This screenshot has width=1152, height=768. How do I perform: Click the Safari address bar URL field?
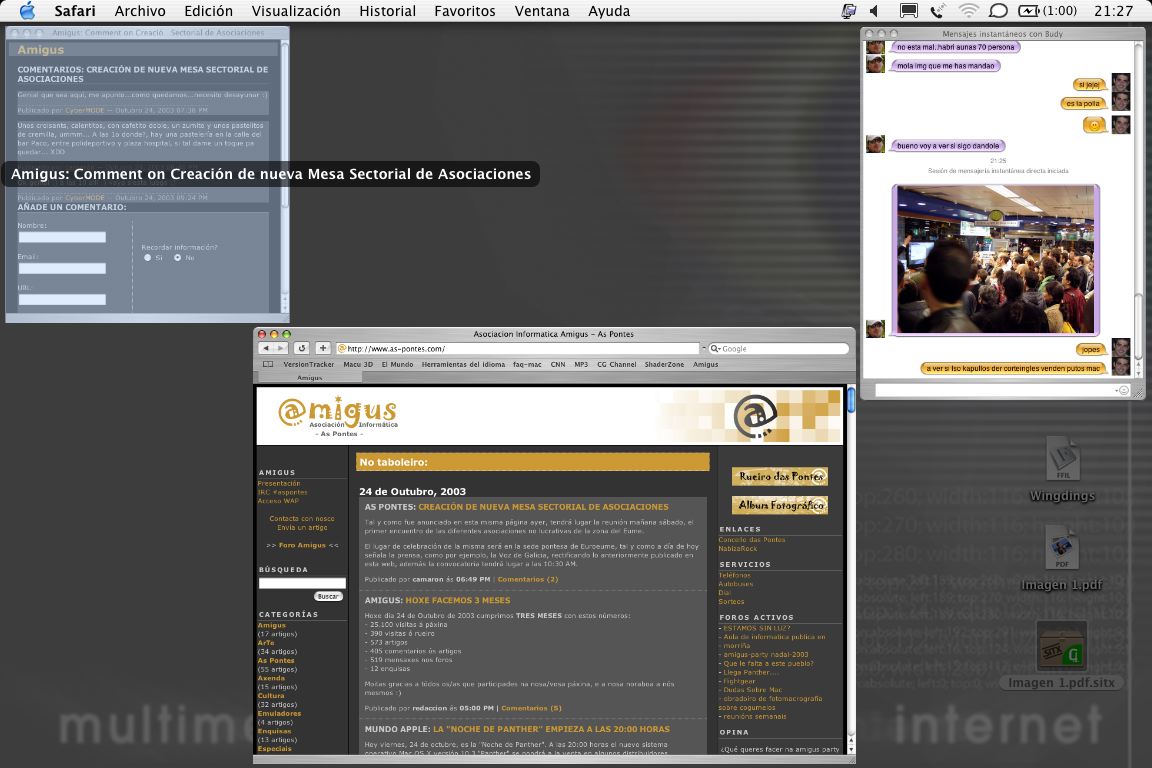click(517, 348)
